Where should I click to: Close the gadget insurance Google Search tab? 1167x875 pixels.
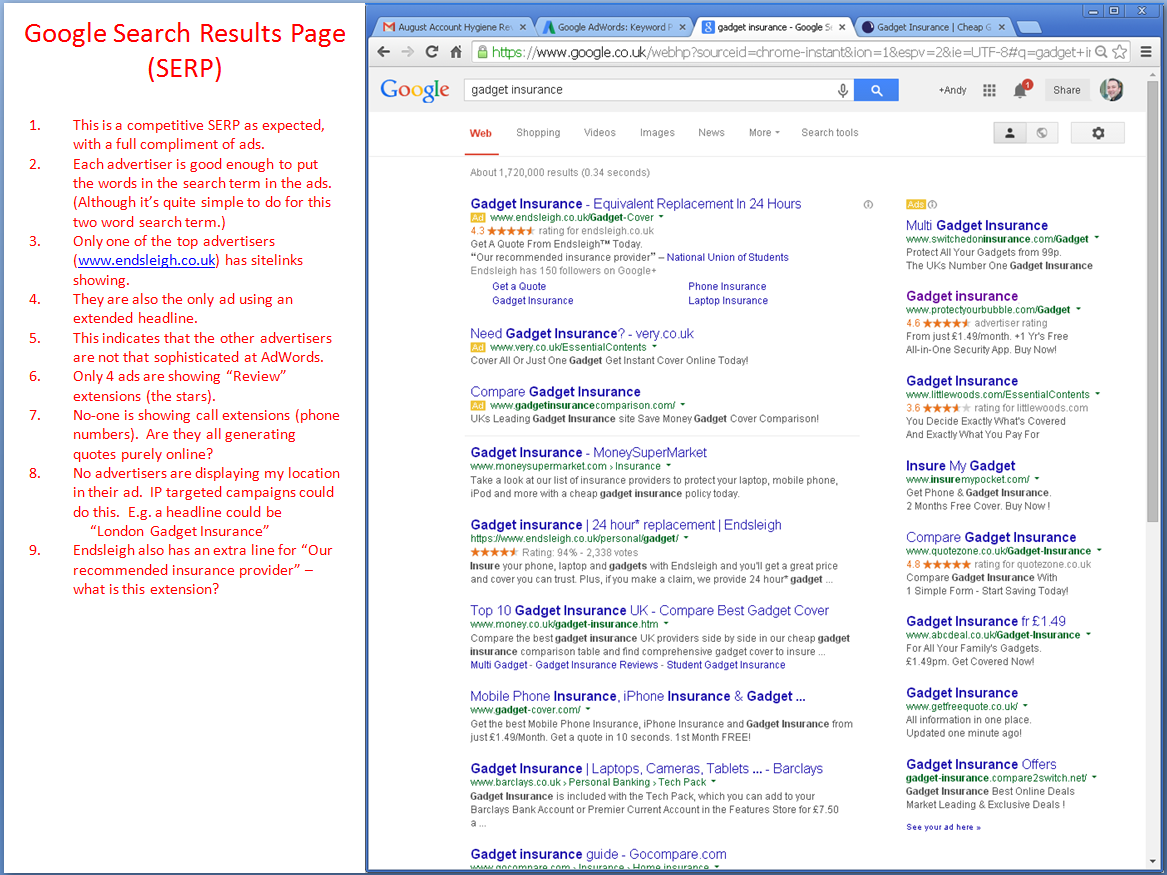[x=842, y=27]
